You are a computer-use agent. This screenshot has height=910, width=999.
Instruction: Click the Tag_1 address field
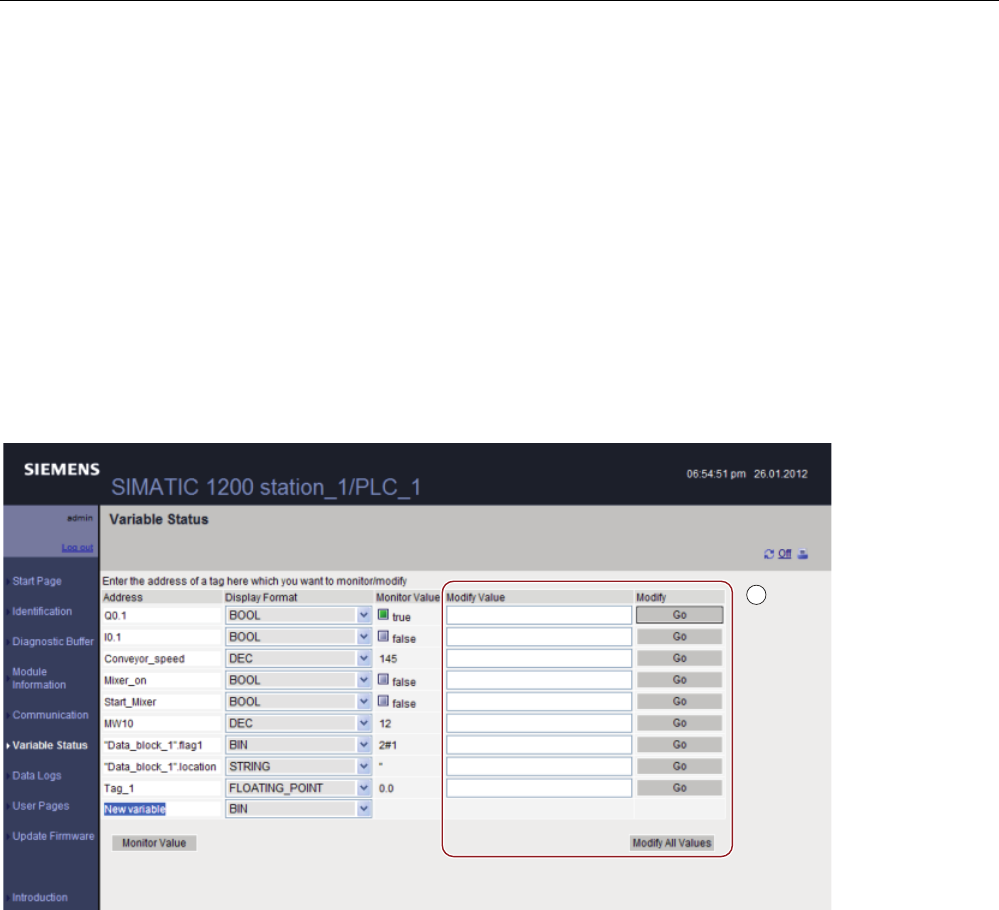(162, 789)
